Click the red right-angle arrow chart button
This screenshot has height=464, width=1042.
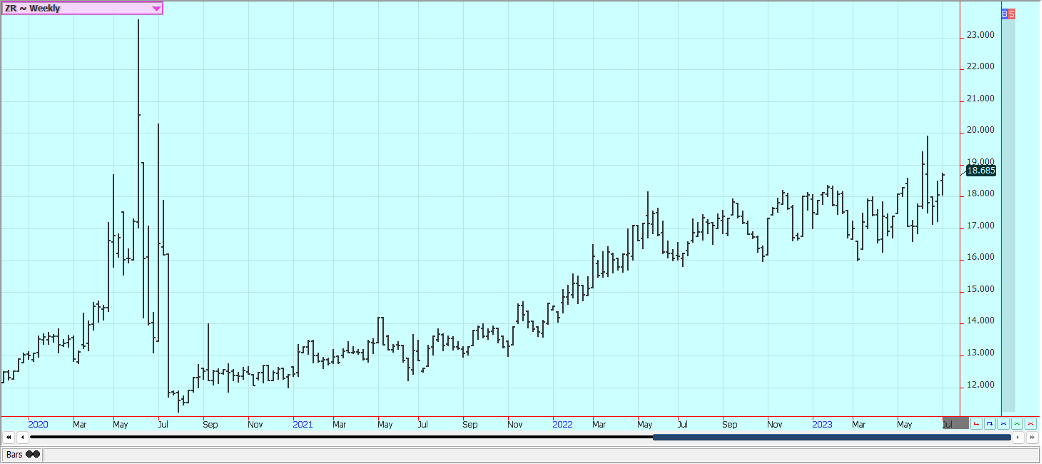pyautogui.click(x=976, y=424)
